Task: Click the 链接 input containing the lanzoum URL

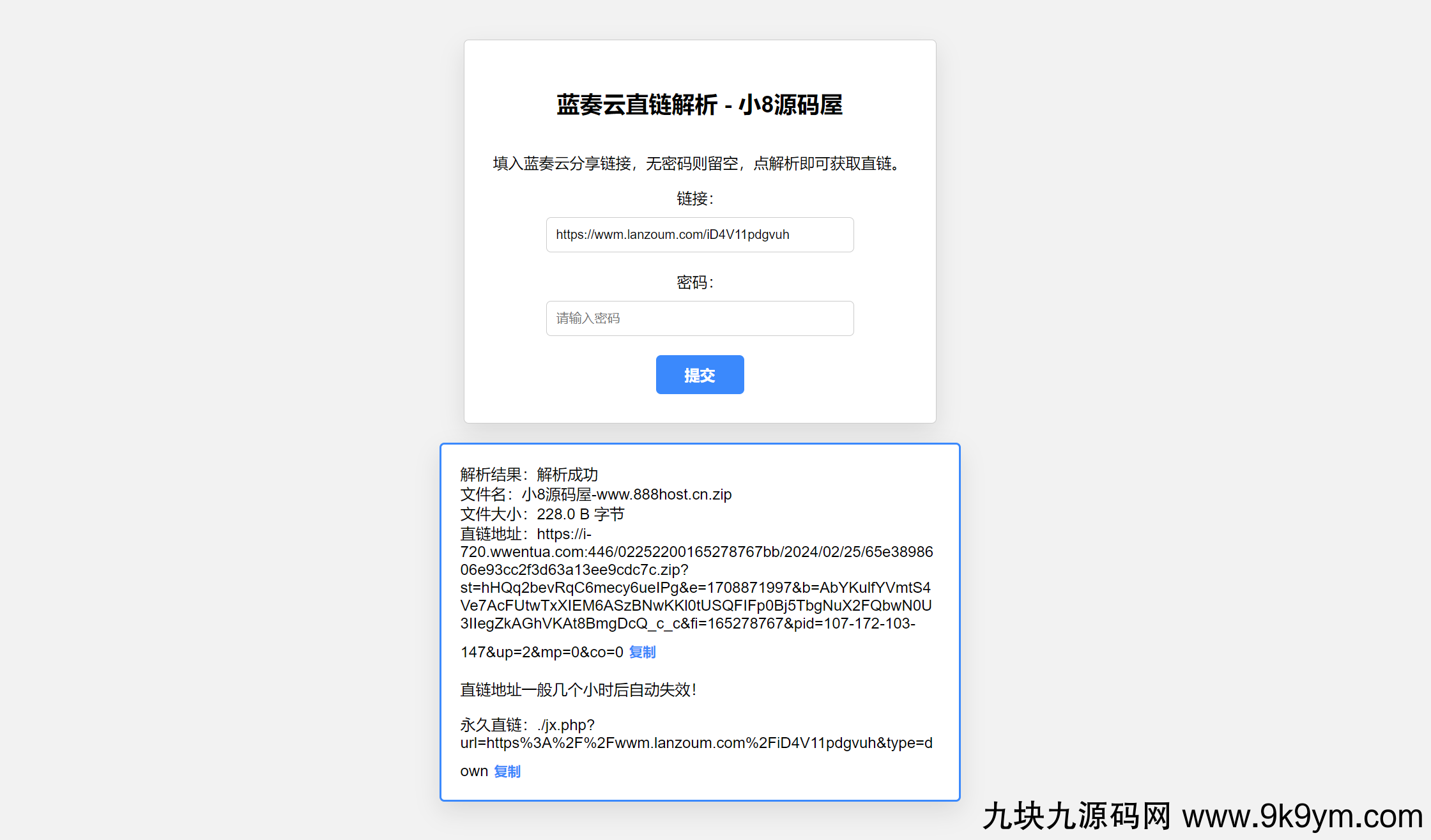Action: point(700,234)
